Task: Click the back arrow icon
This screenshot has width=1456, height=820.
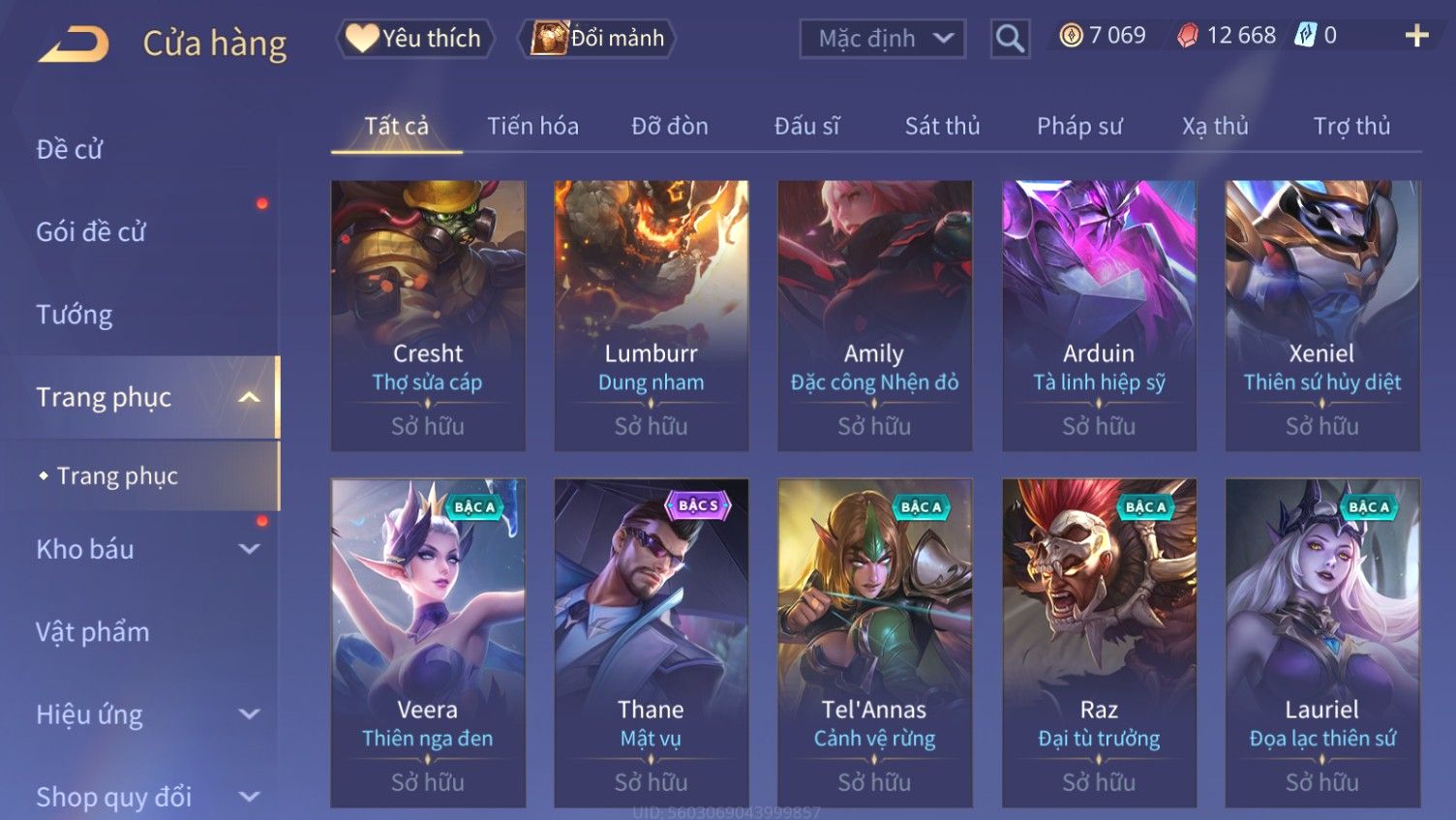Action: (74, 43)
